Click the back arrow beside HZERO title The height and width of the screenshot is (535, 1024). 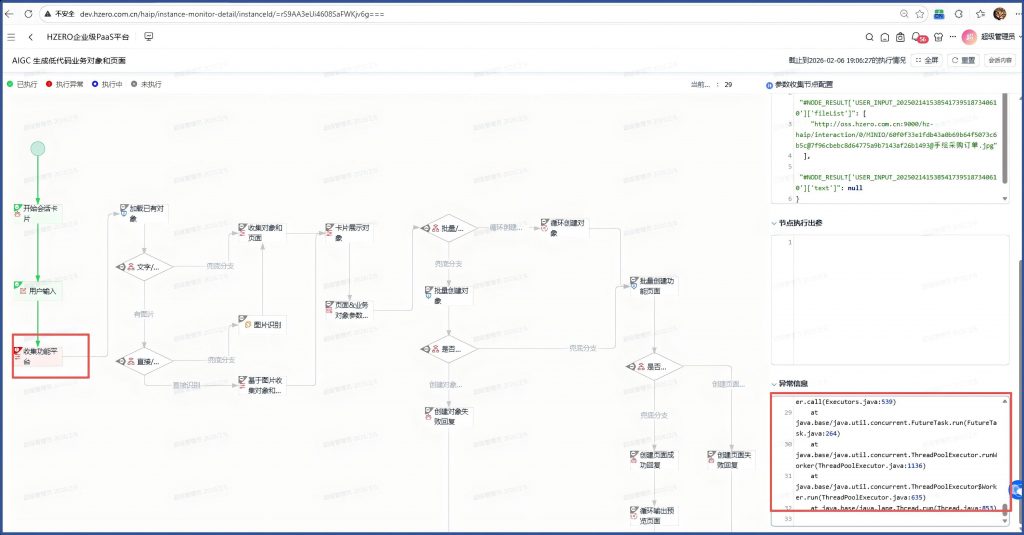(31, 37)
